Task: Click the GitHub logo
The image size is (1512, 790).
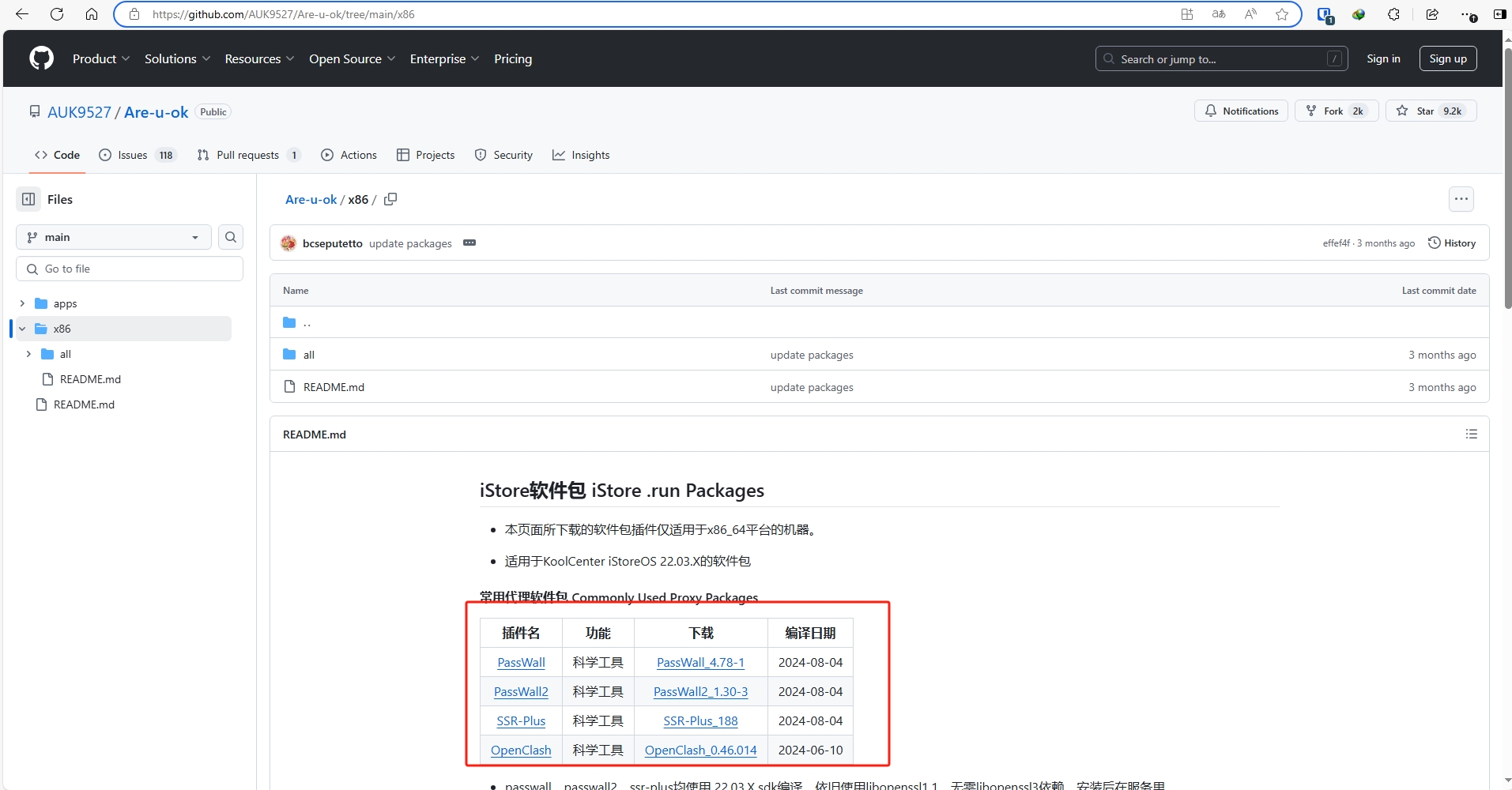Action: pyautogui.click(x=40, y=58)
